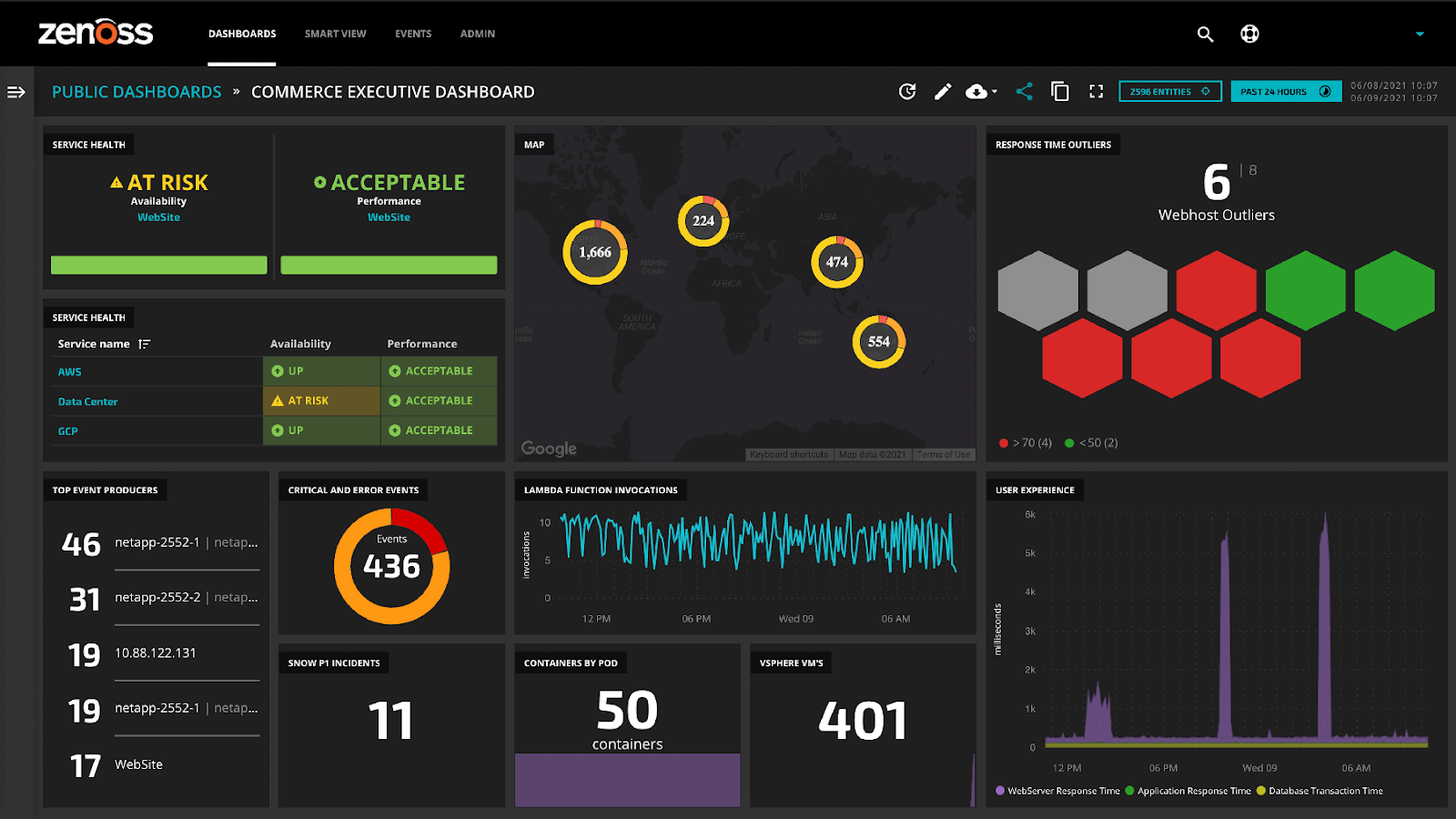This screenshot has width=1456, height=819.
Task: Select the 6 Webhost Outliers value
Action: coord(1216,182)
